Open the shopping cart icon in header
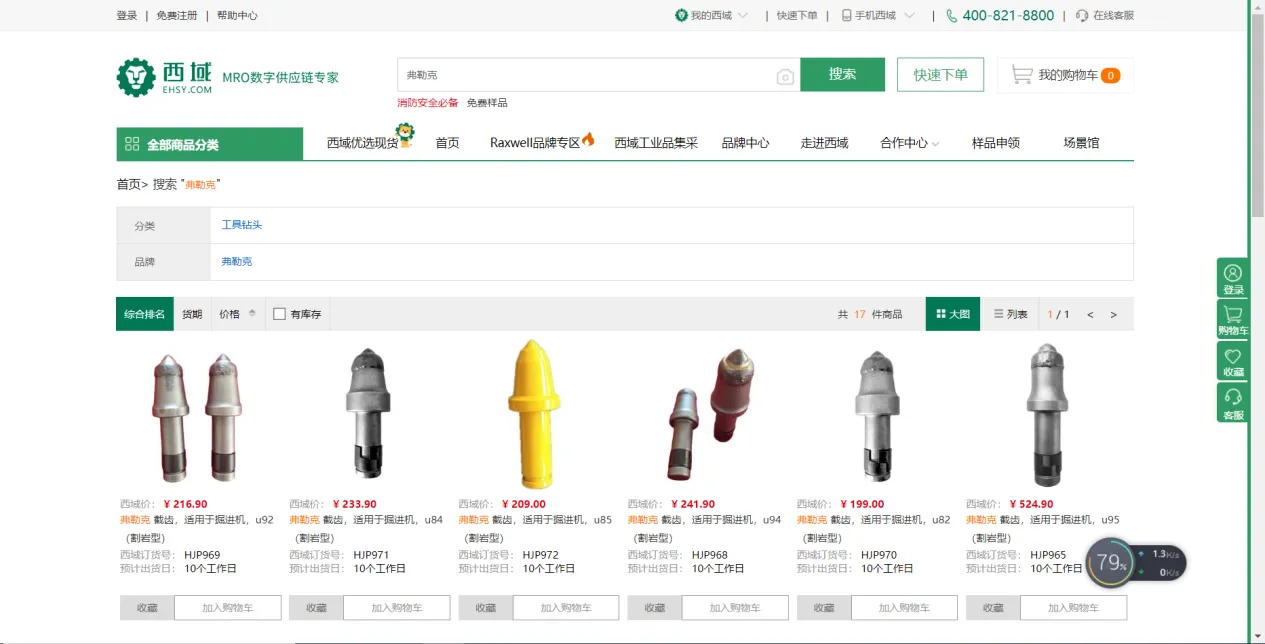1265x644 pixels. [x=1021, y=75]
